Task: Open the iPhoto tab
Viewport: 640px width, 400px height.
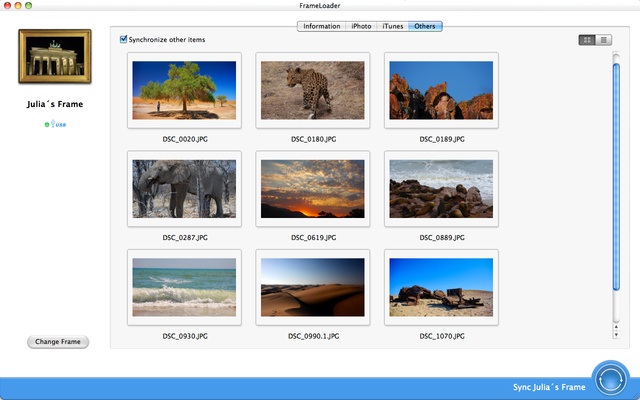Action: 361,26
